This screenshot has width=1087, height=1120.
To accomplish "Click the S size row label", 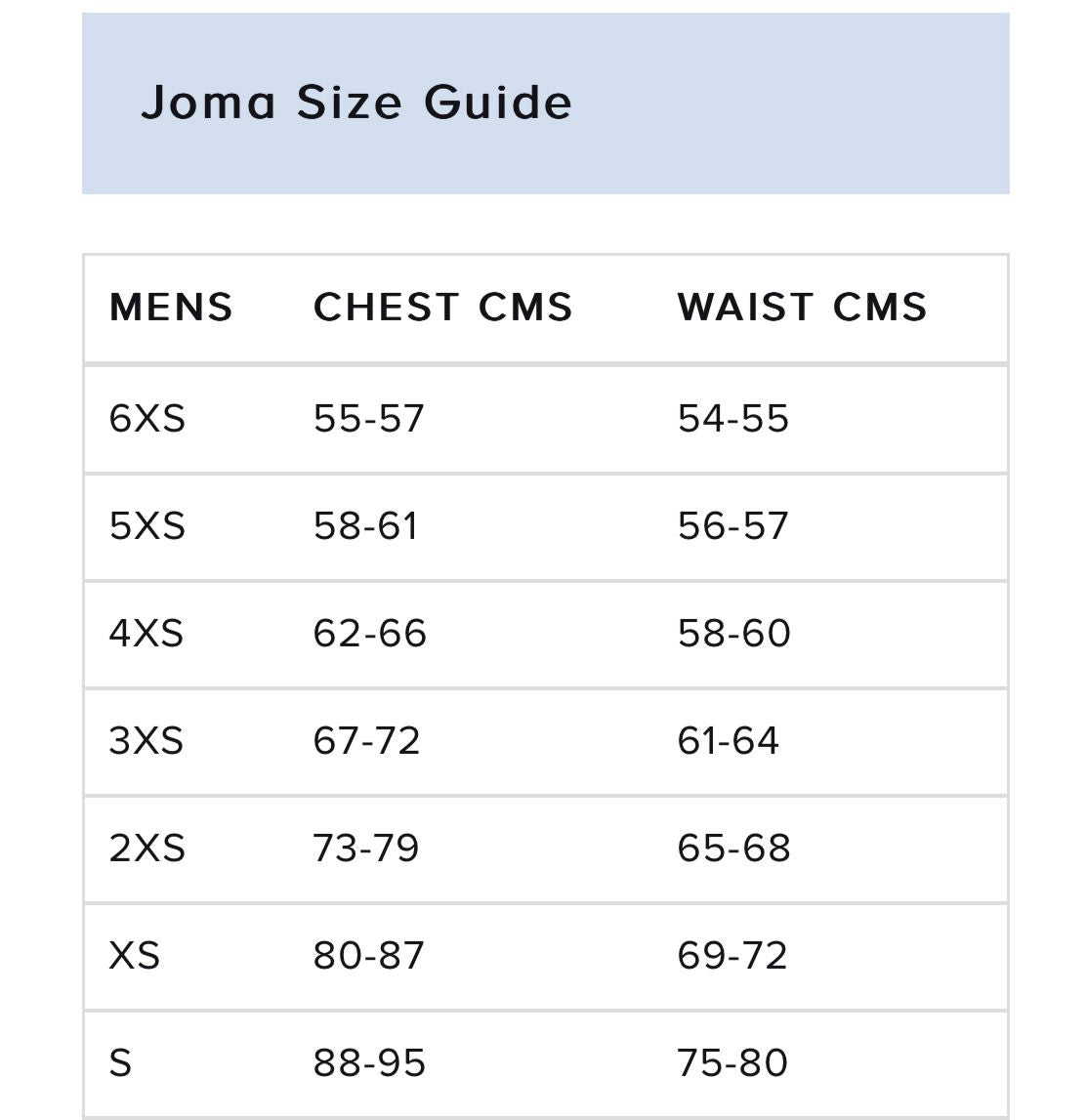I will coord(120,1062).
